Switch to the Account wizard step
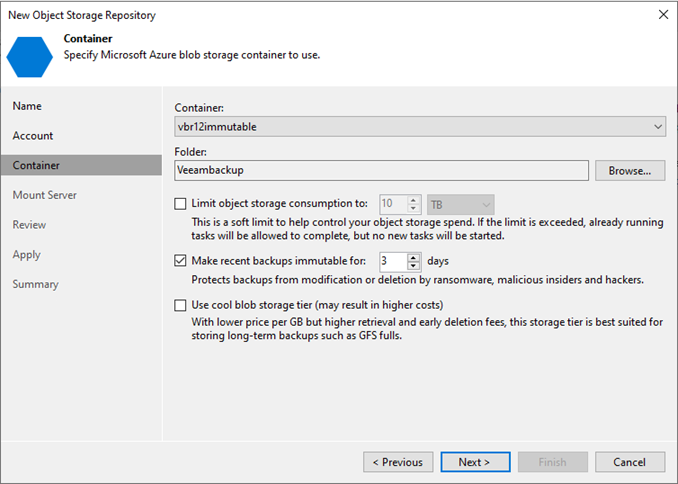 pos(33,136)
